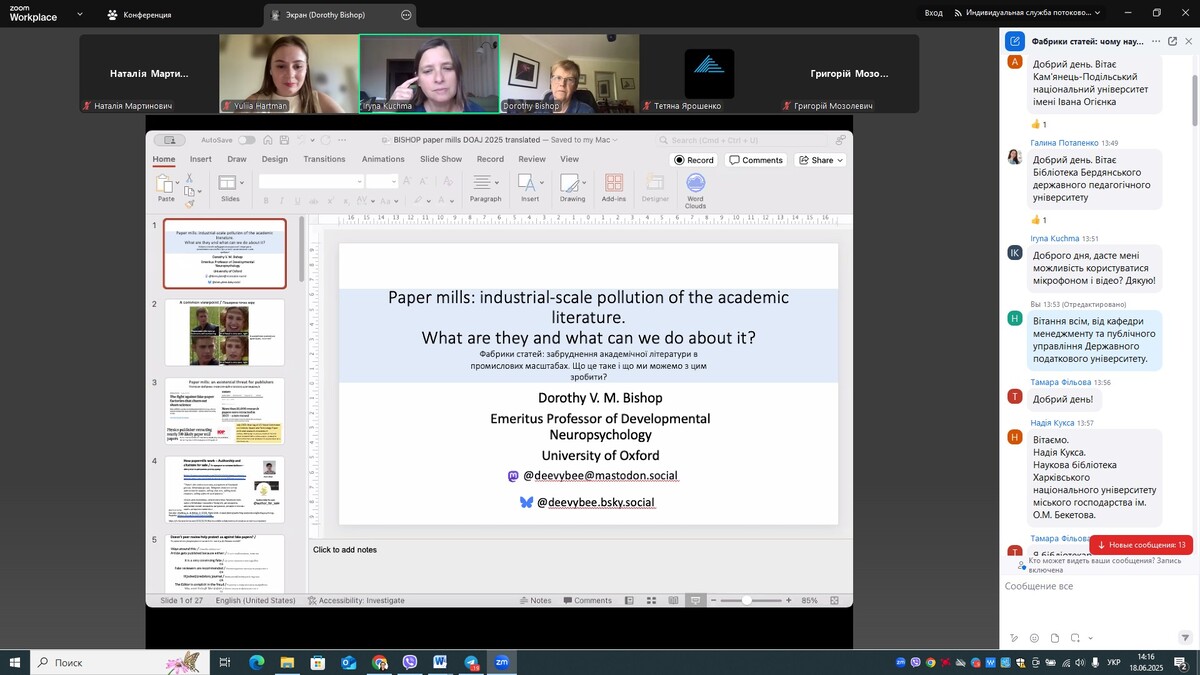Expand the font name dropdown
Image resolution: width=1200 pixels, height=675 pixels.
358,182
